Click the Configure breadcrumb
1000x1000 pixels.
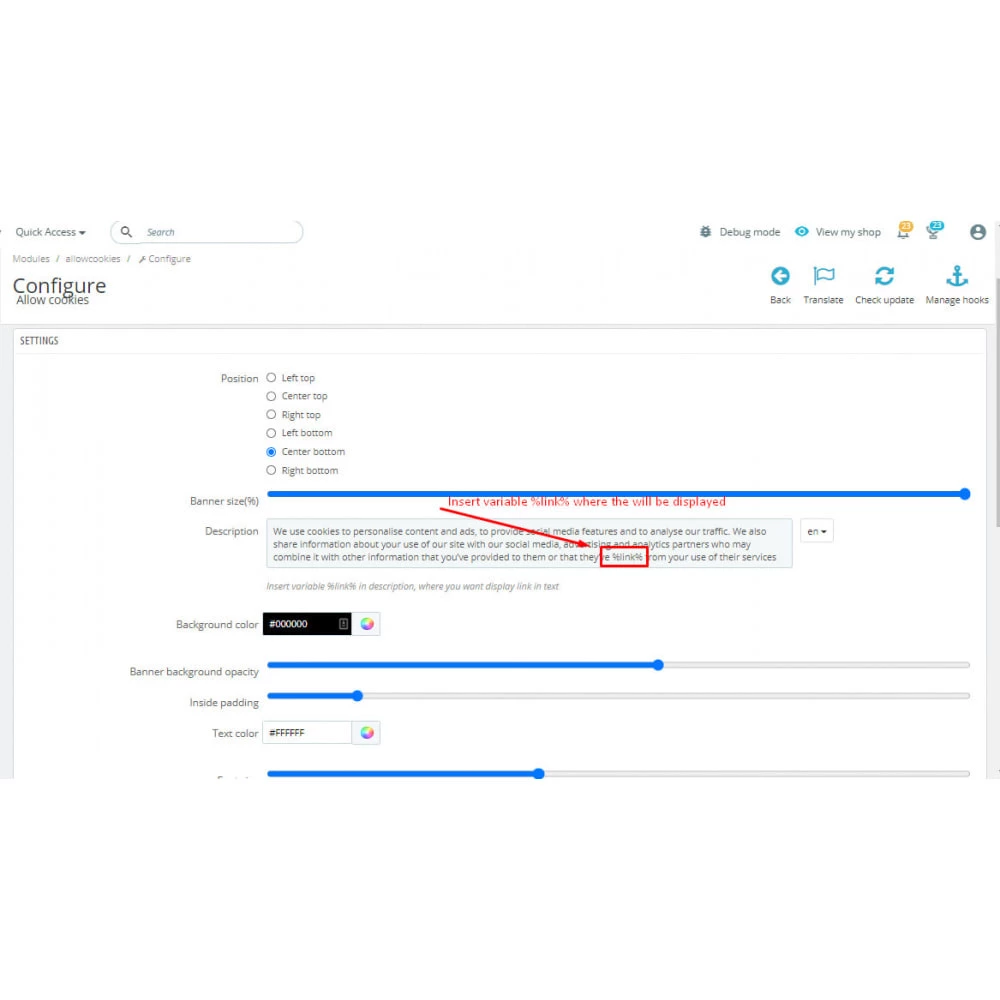[165, 259]
